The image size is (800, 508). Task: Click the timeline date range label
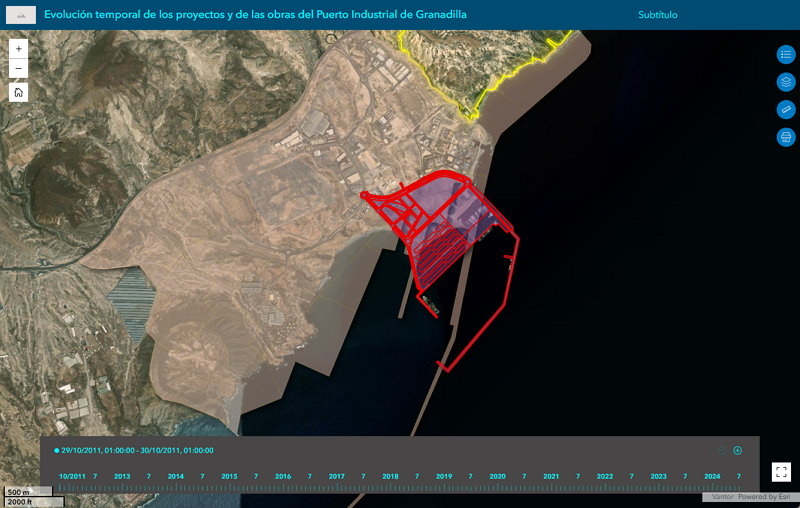[x=137, y=450]
